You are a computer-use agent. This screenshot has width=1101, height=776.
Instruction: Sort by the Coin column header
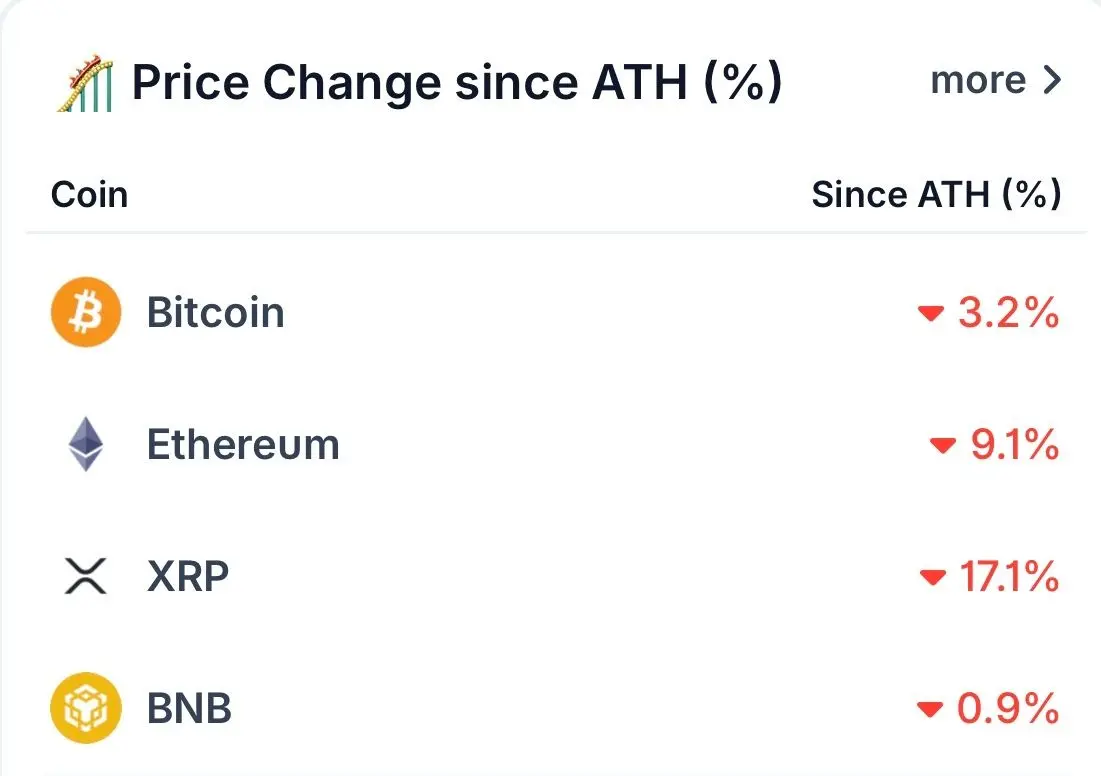[x=89, y=194]
